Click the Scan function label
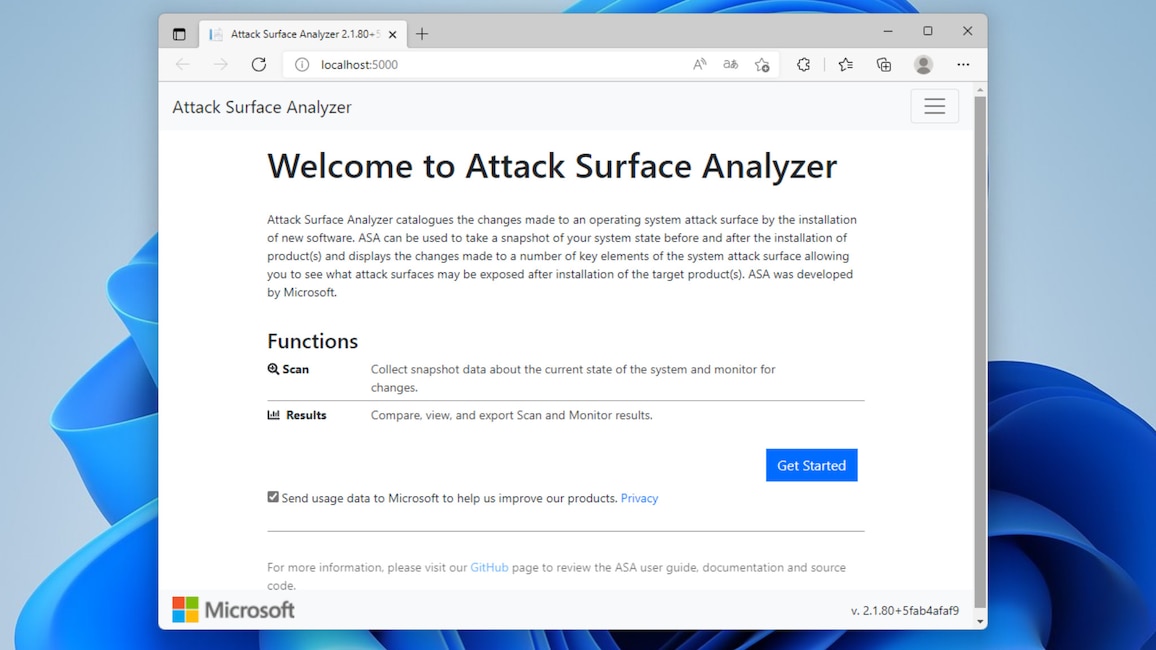1156x650 pixels. click(288, 369)
